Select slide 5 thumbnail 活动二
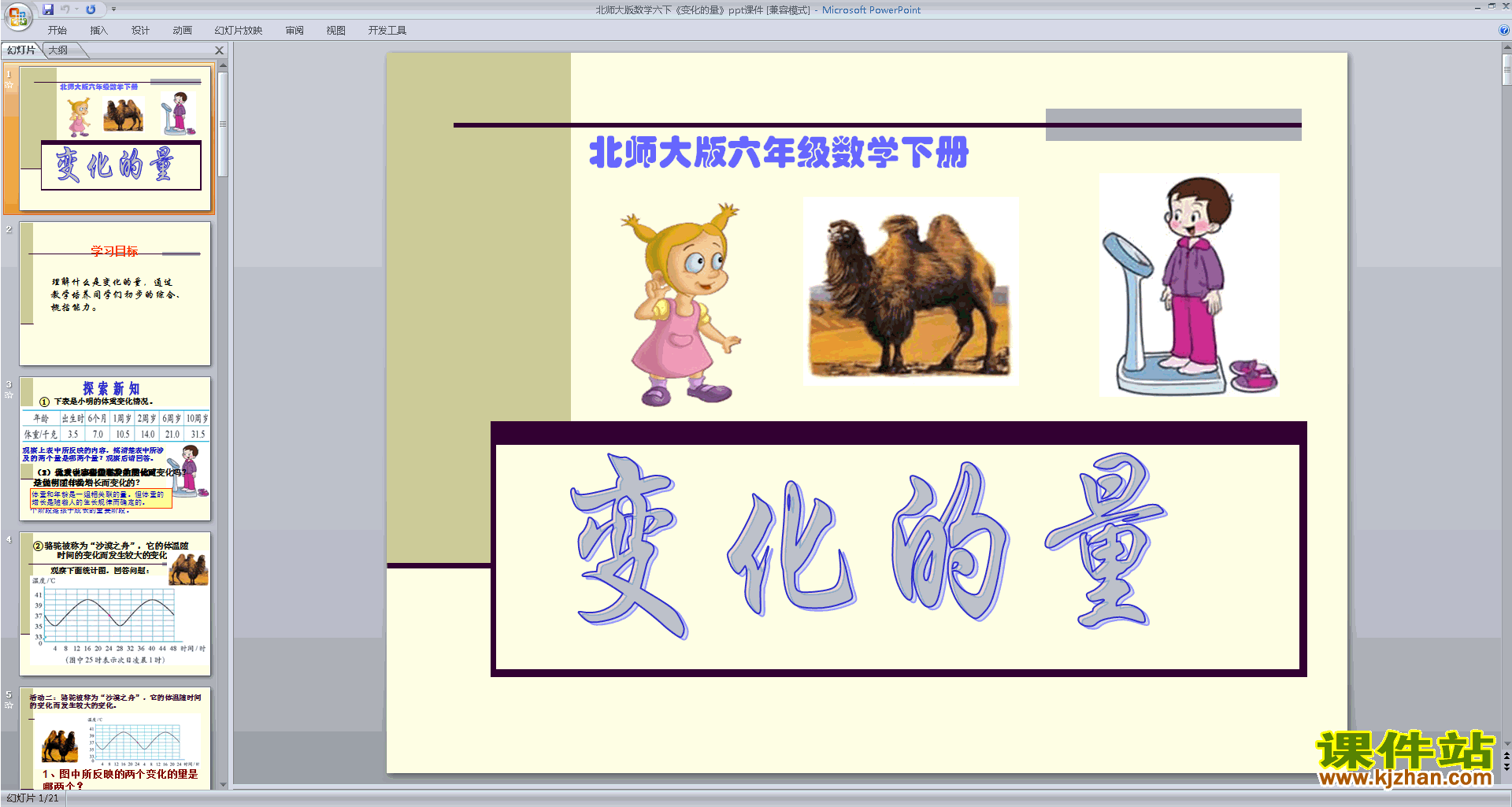 coord(115,739)
